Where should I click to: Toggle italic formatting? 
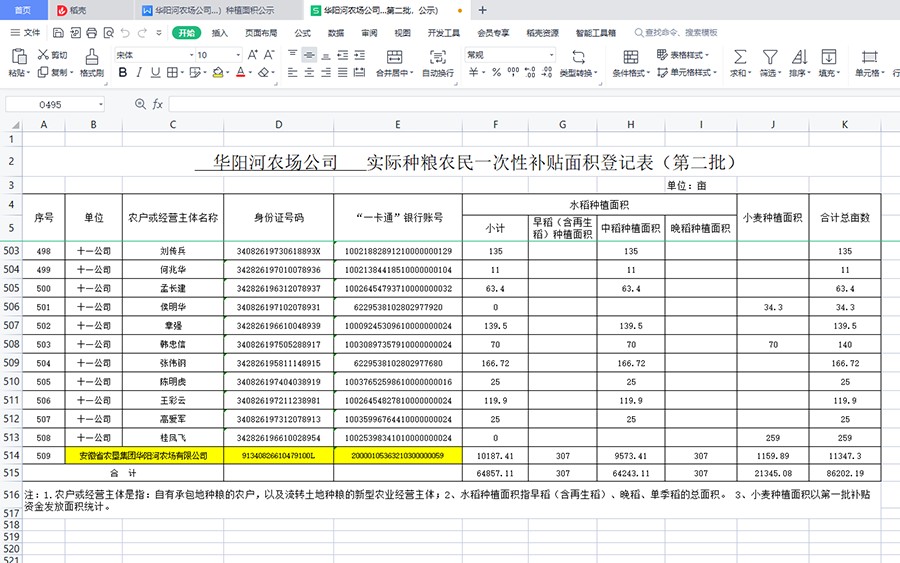[140, 73]
